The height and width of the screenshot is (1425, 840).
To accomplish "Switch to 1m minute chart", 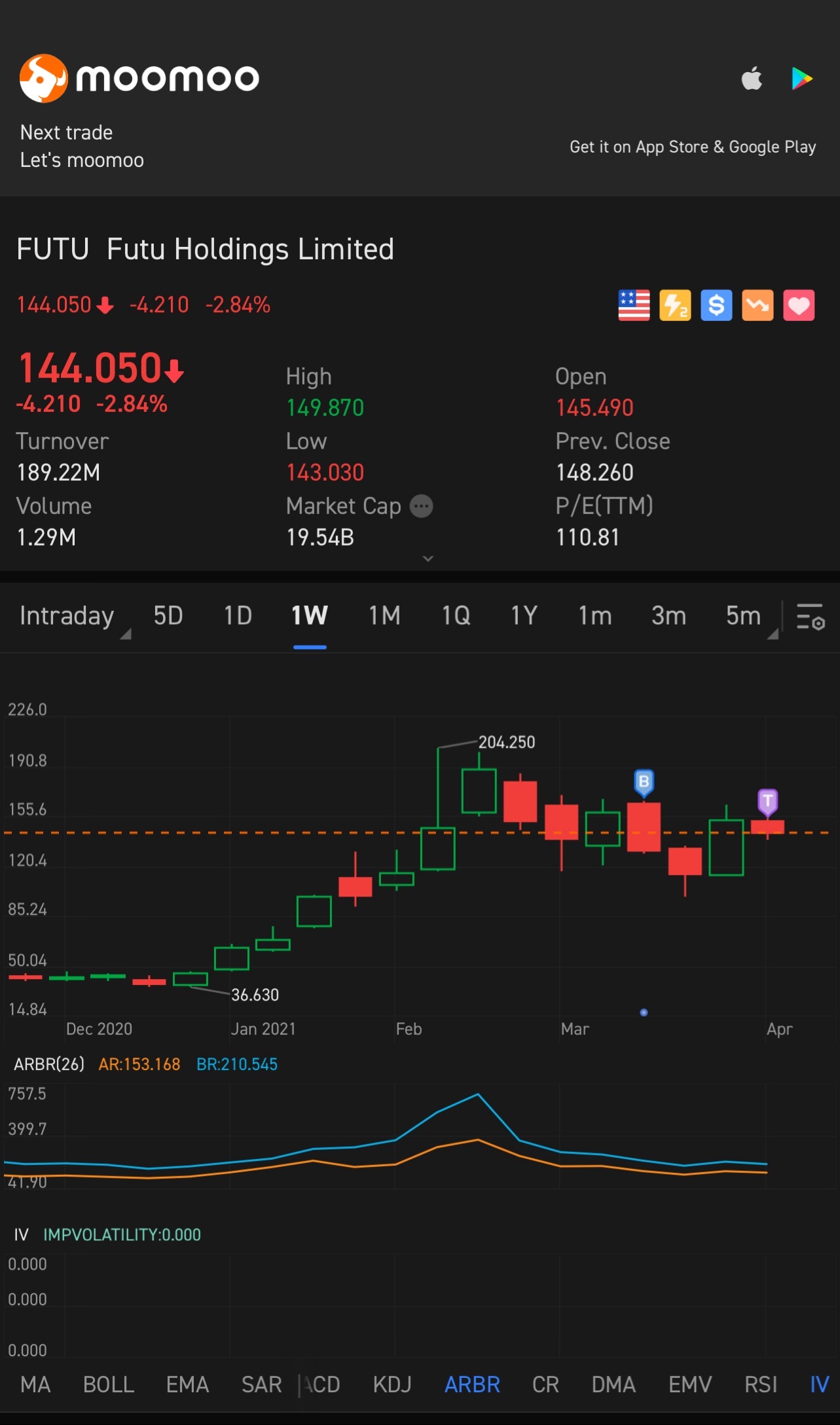I will point(594,616).
